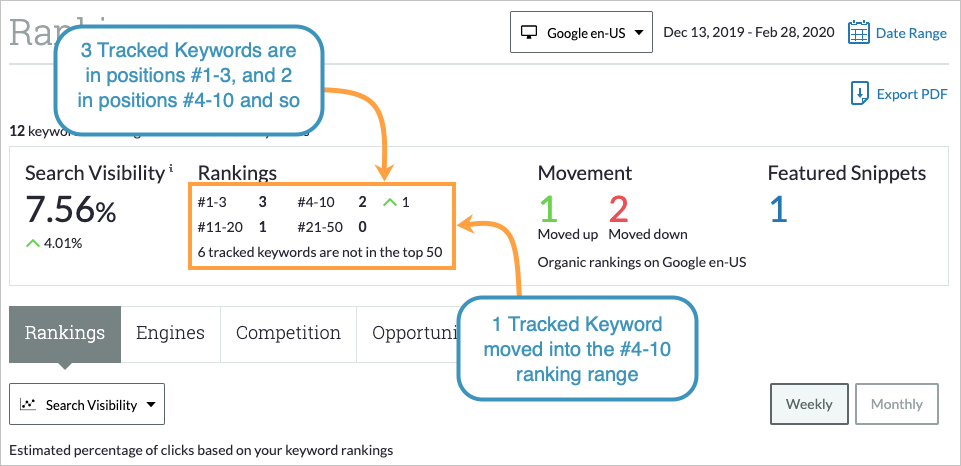The width and height of the screenshot is (961, 466).
Task: Click the red Moved down count
Action: tap(618, 209)
